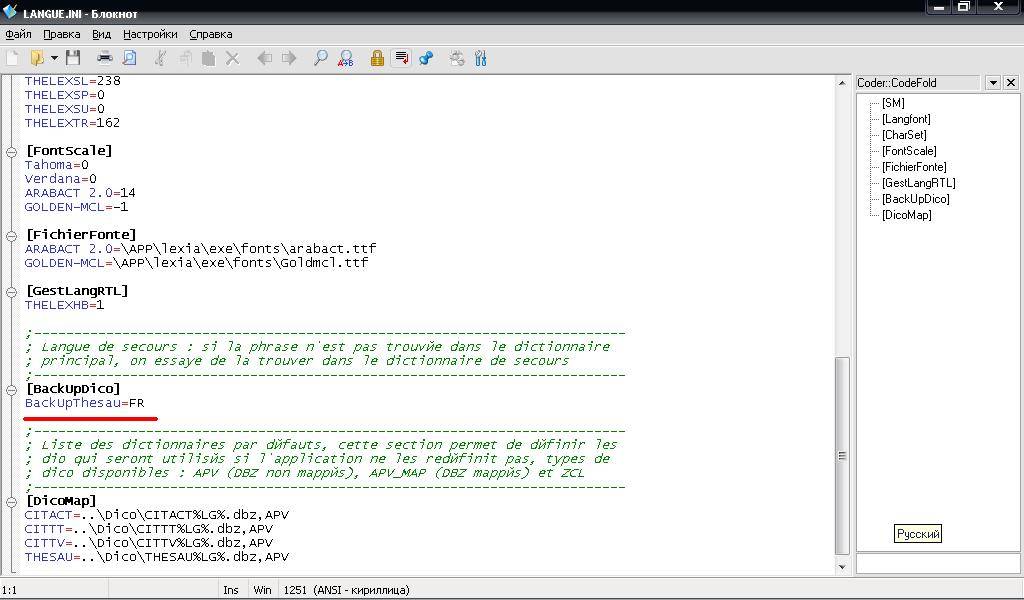This screenshot has width=1024, height=600.
Task: Open the Настройки menu
Action: 150,34
